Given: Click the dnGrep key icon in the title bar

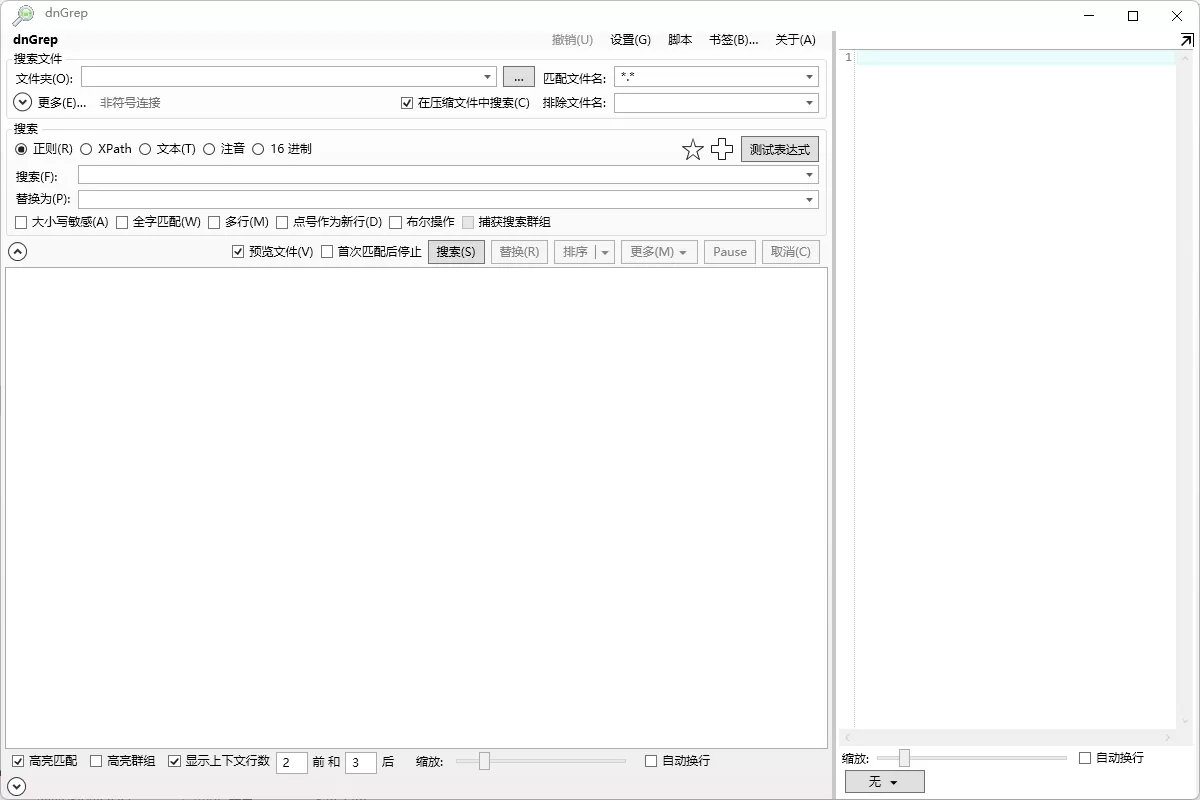Looking at the screenshot, I should (x=22, y=13).
